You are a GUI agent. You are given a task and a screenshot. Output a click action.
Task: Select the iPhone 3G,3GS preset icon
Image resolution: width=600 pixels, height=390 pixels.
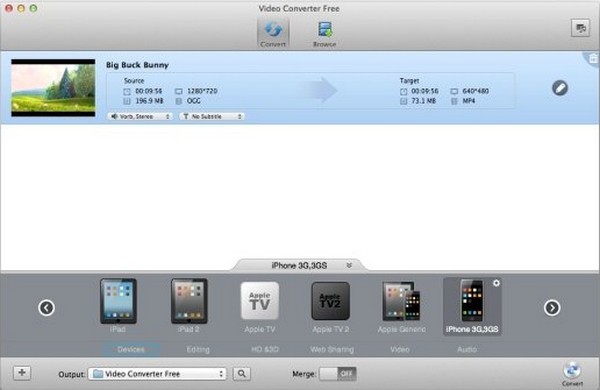tap(472, 306)
